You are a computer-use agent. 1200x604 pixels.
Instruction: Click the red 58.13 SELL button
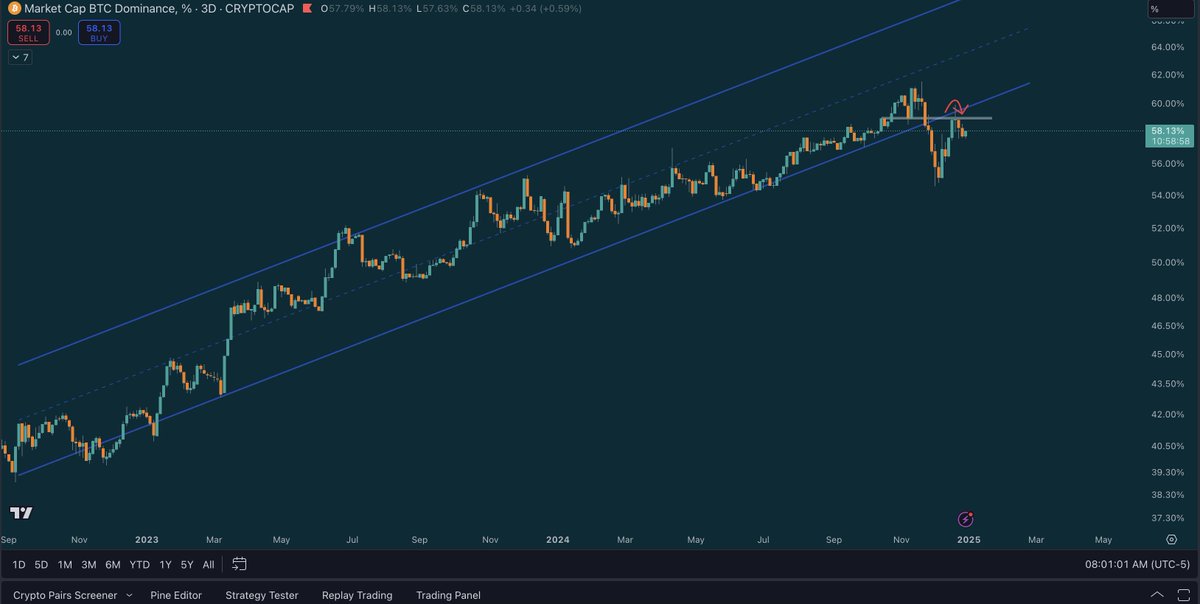(27, 33)
